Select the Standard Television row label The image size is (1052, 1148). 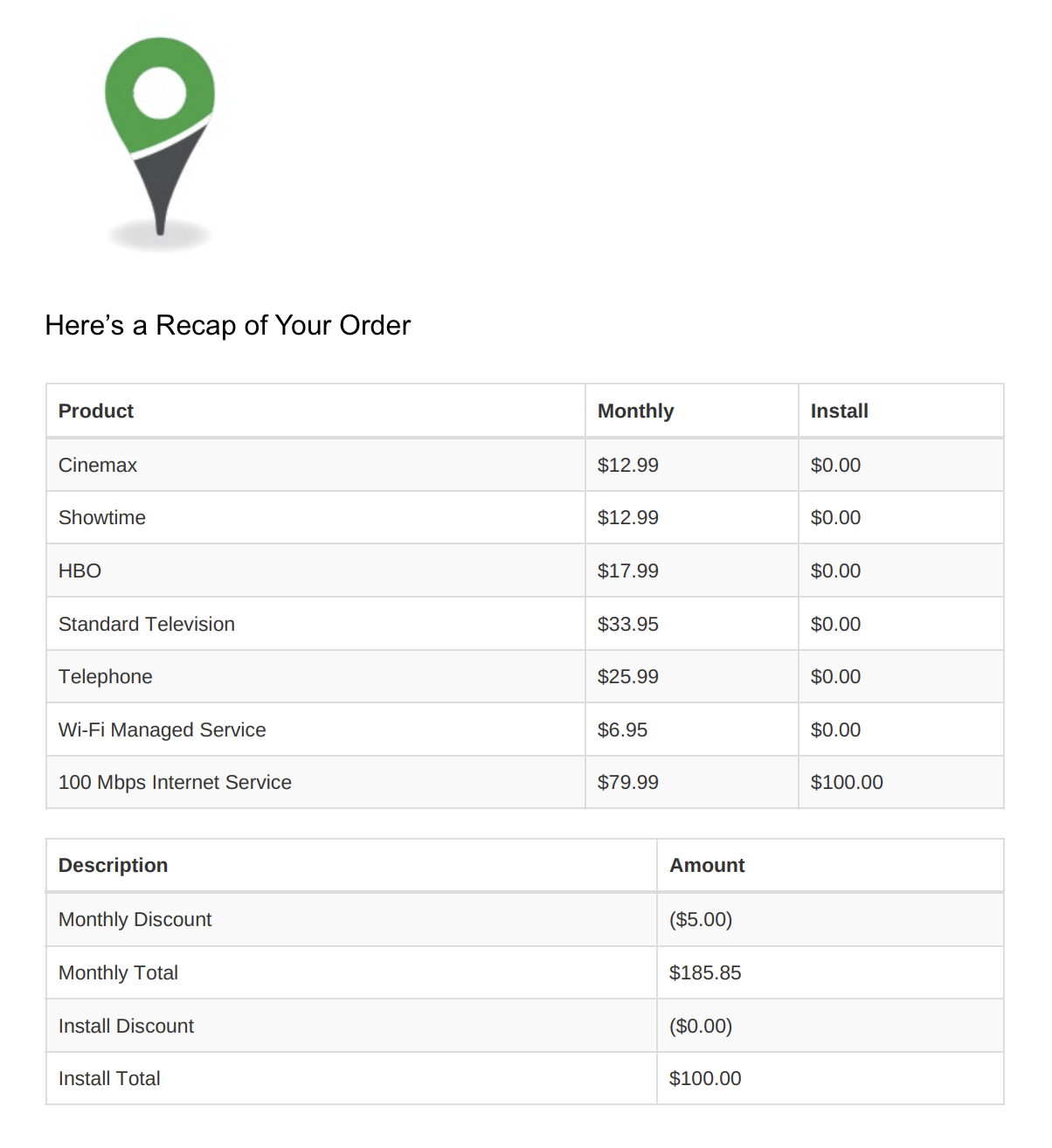[x=147, y=624]
